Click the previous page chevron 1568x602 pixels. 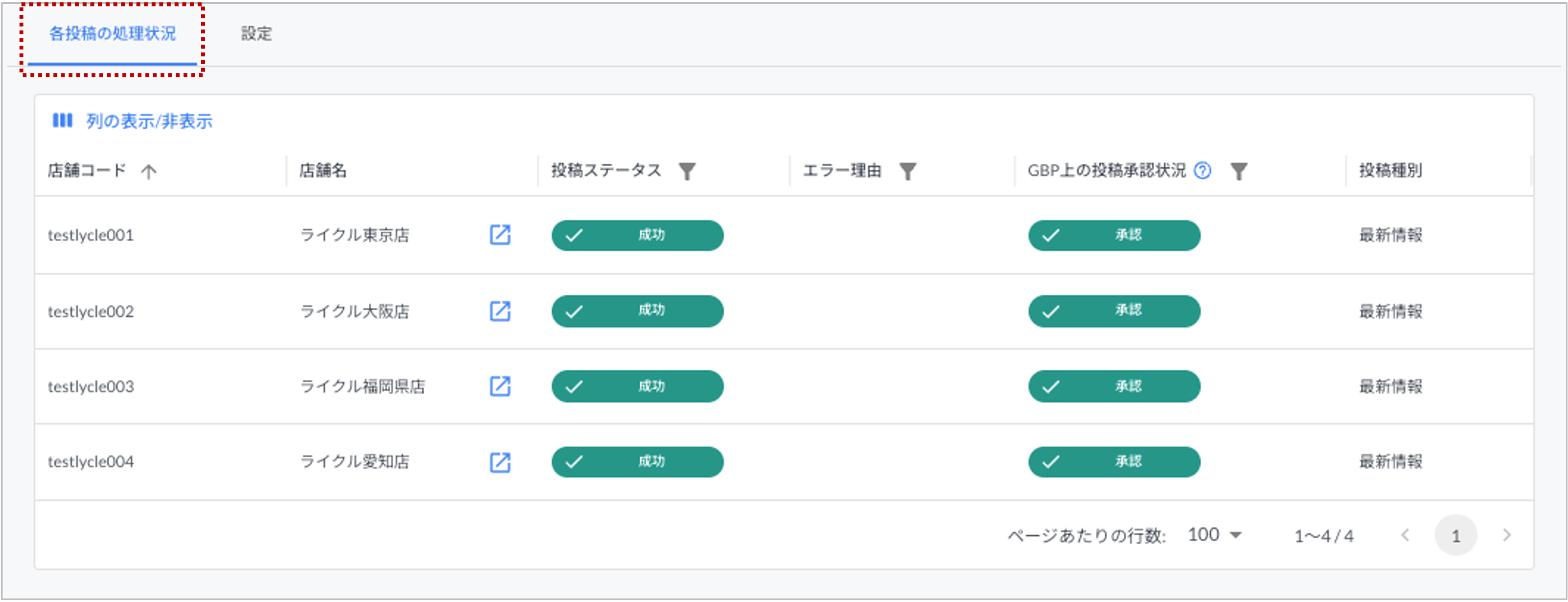pos(1406,535)
